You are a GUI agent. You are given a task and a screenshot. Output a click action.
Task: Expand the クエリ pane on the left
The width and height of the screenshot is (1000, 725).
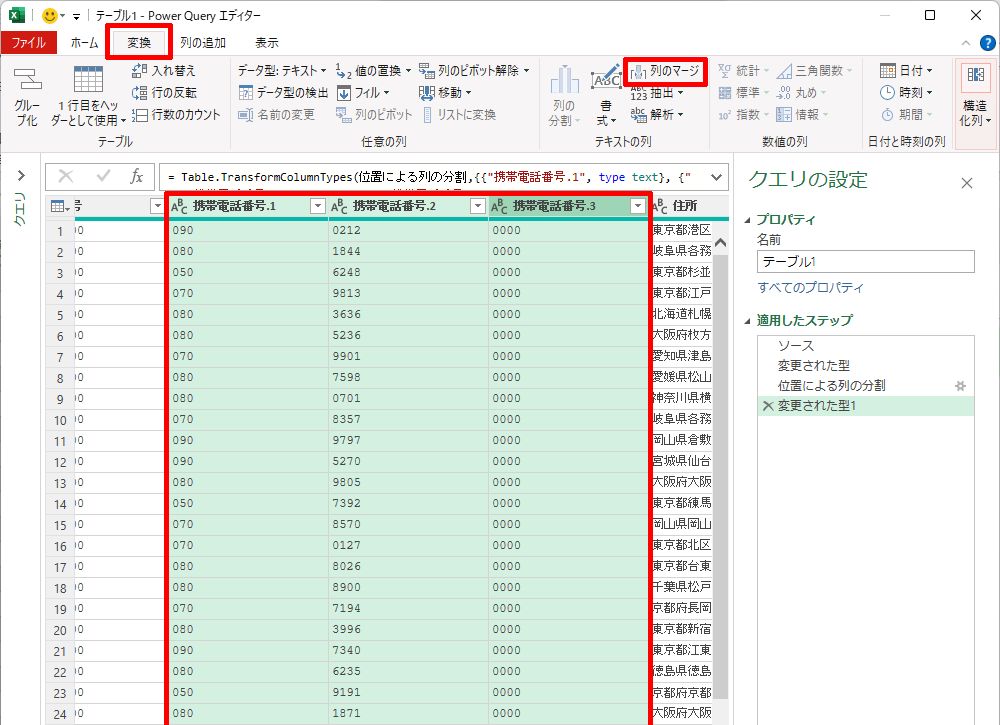tap(20, 176)
